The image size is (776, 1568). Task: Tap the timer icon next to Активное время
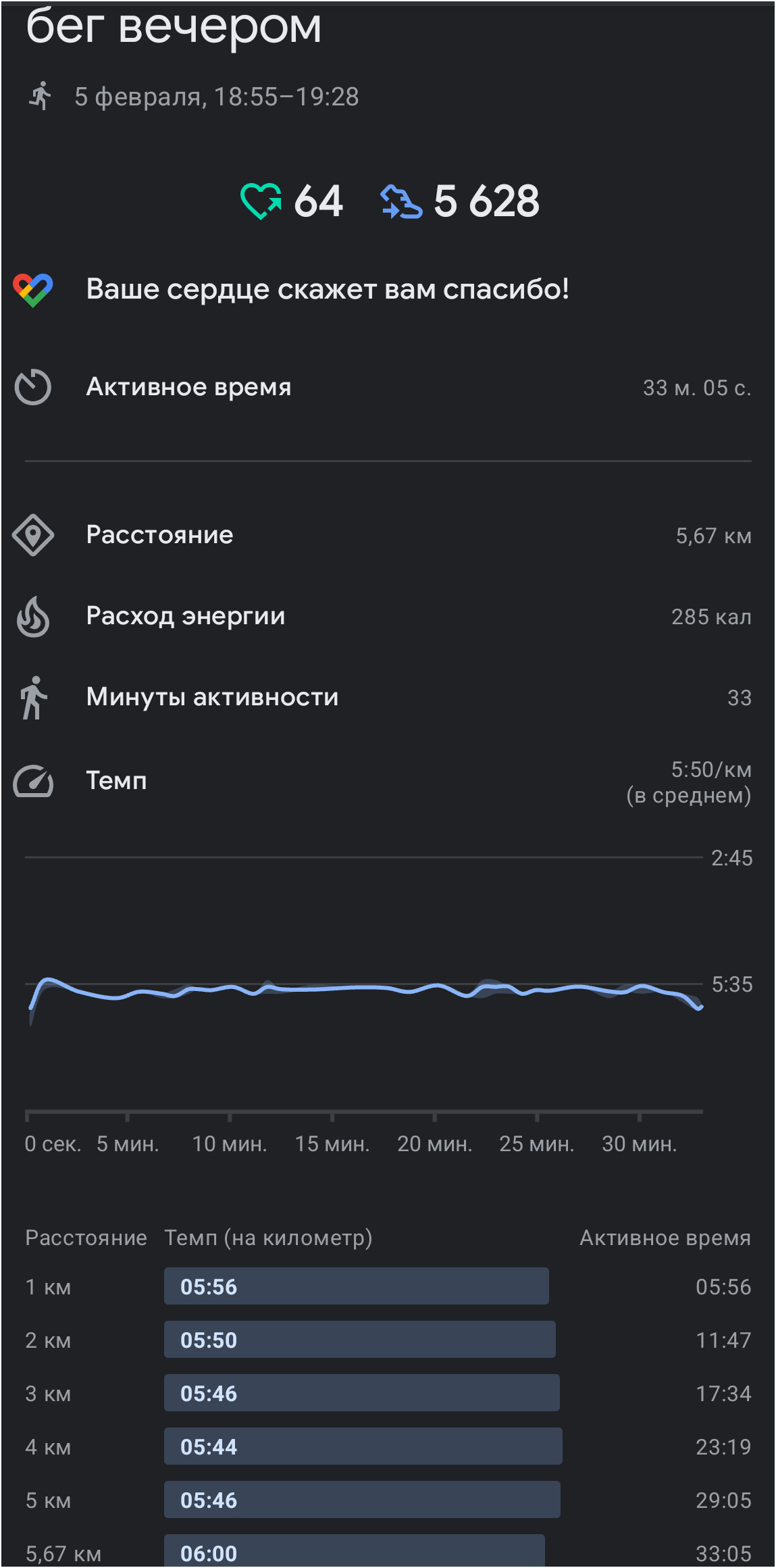point(32,387)
